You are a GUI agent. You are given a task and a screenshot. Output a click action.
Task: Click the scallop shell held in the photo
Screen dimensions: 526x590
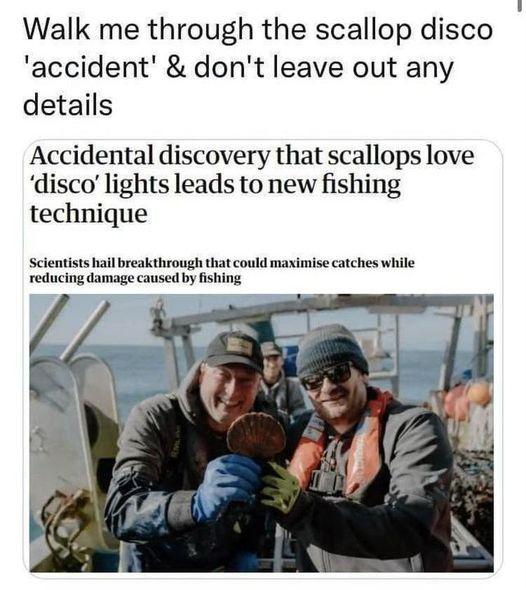(x=257, y=435)
